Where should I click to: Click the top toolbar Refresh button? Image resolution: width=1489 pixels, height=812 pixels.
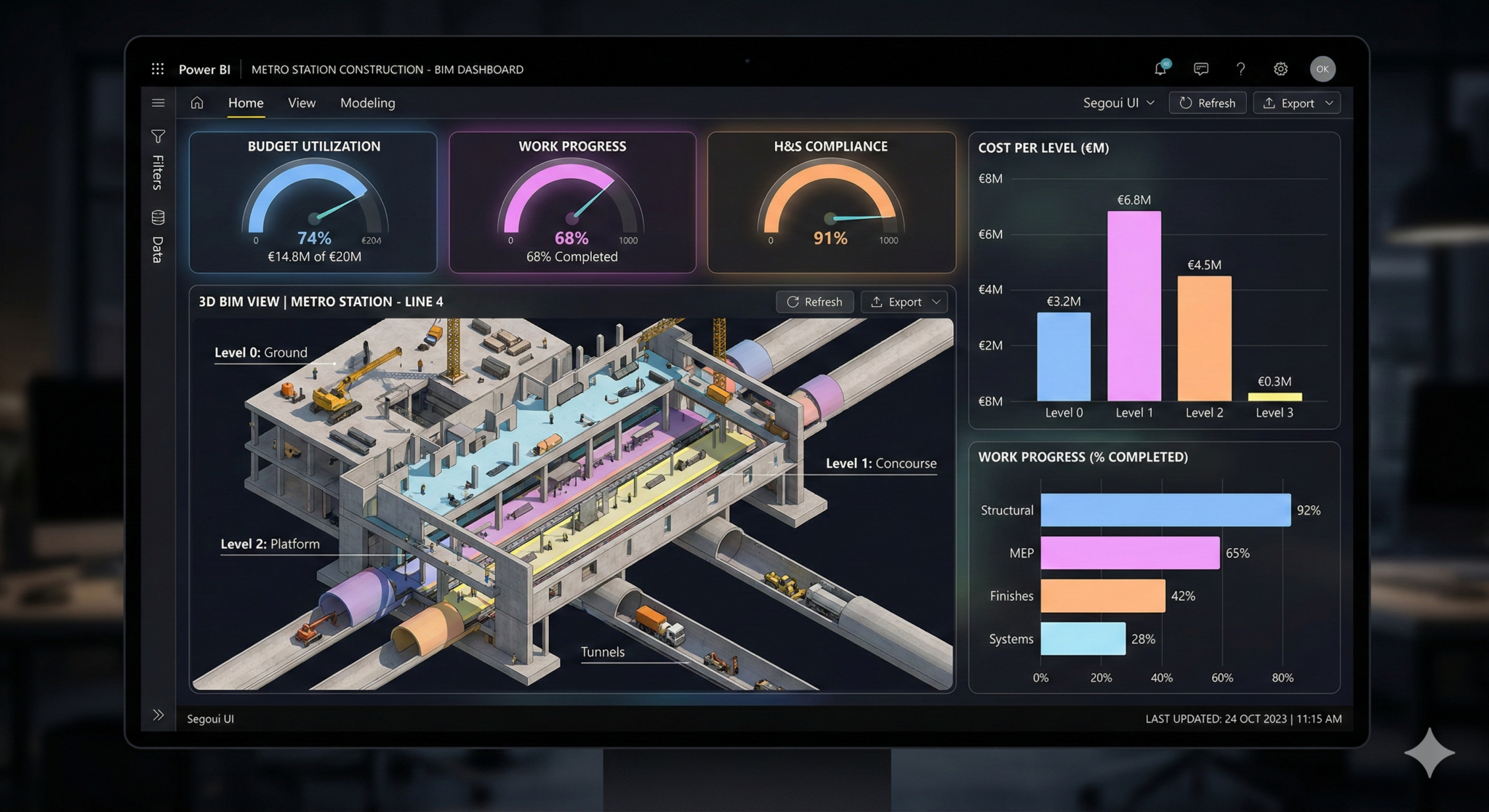pos(1207,102)
